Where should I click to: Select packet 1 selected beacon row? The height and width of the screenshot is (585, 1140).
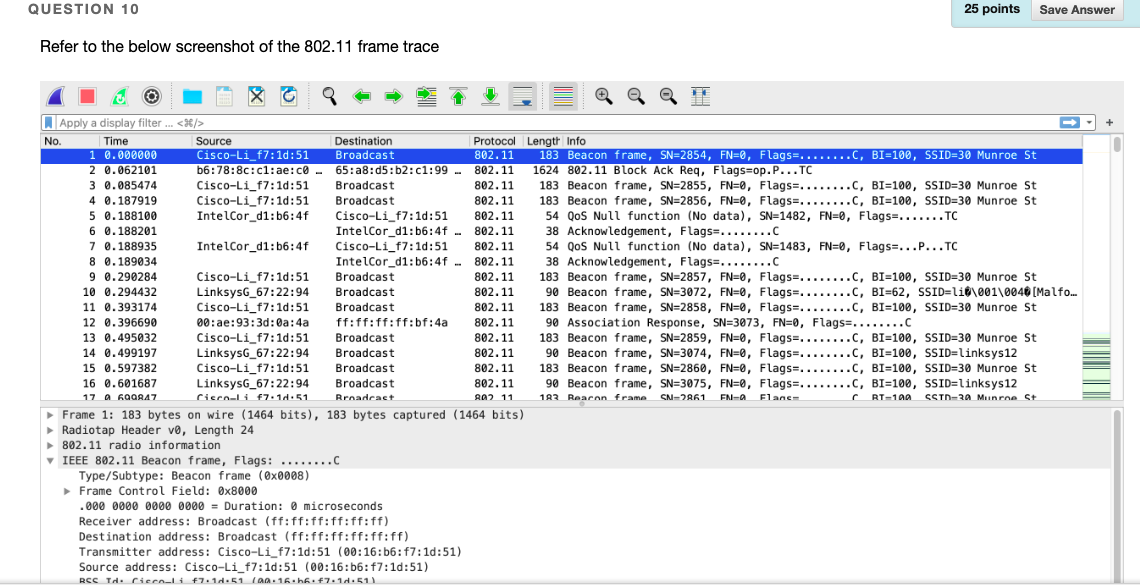[562, 156]
